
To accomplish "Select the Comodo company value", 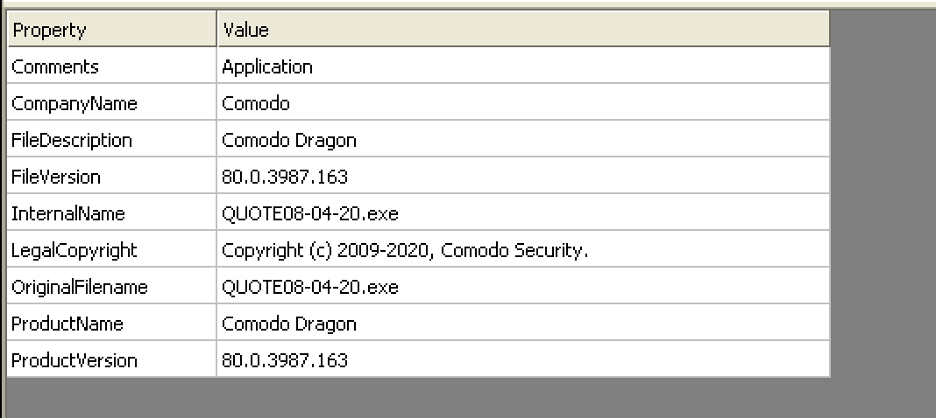I will (256, 104).
